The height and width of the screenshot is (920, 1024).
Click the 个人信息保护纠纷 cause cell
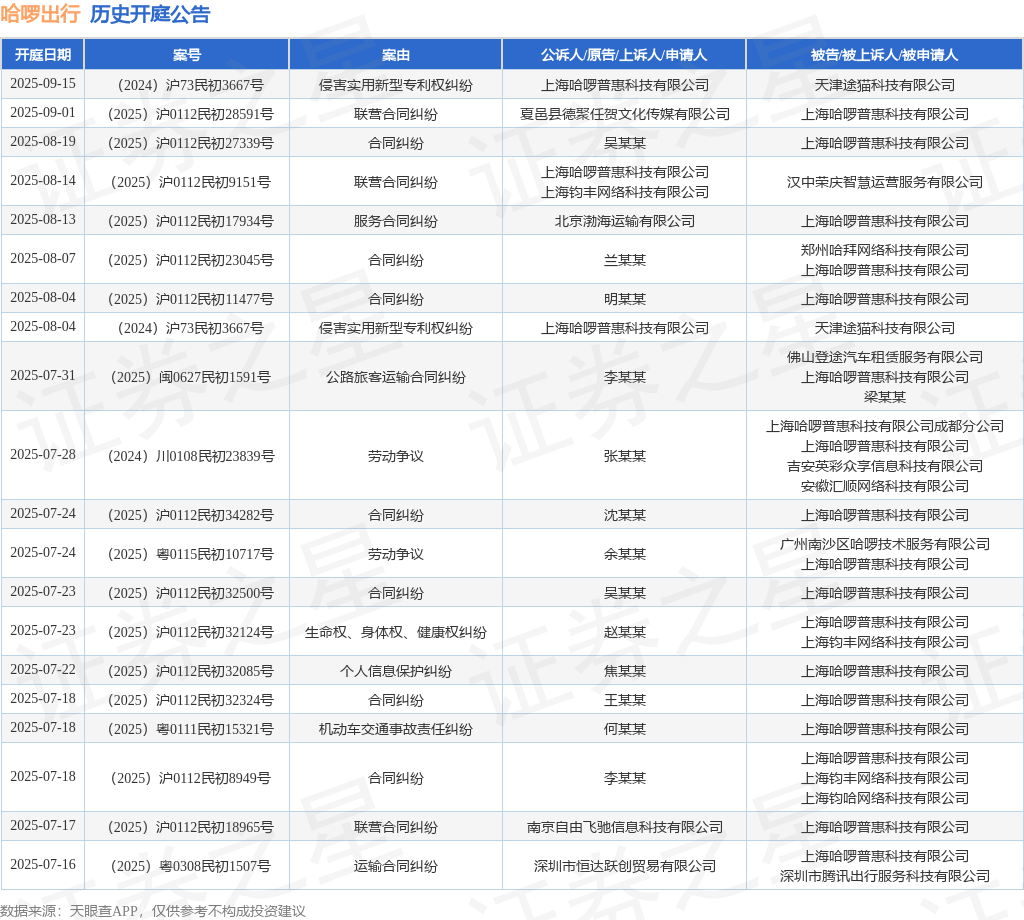click(x=396, y=671)
